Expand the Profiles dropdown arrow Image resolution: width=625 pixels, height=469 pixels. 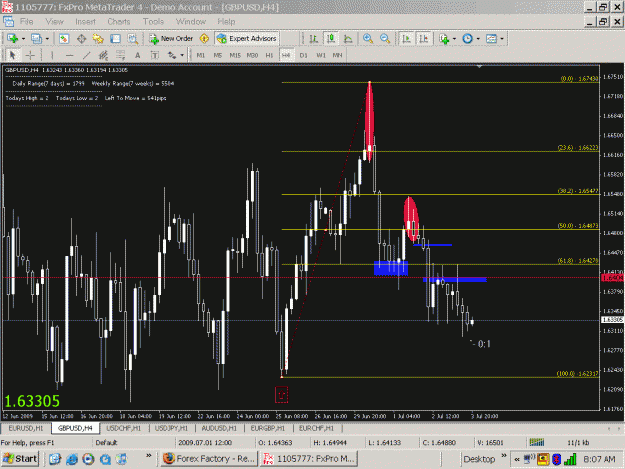tap(47, 39)
